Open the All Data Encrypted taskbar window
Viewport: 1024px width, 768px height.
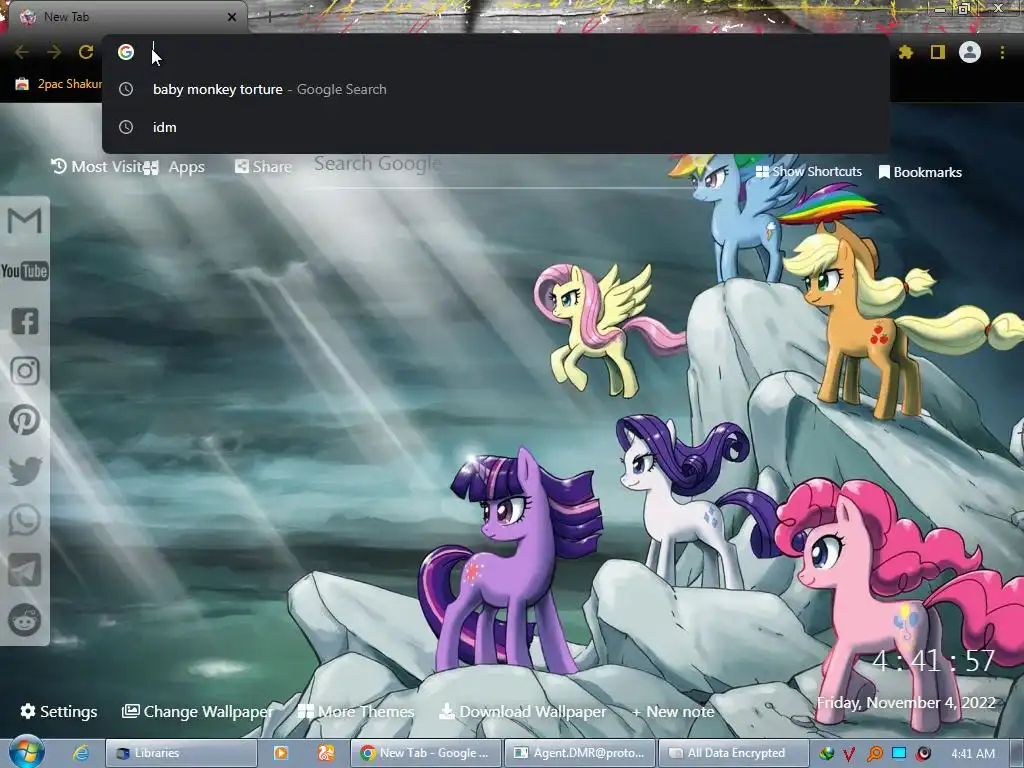point(733,753)
